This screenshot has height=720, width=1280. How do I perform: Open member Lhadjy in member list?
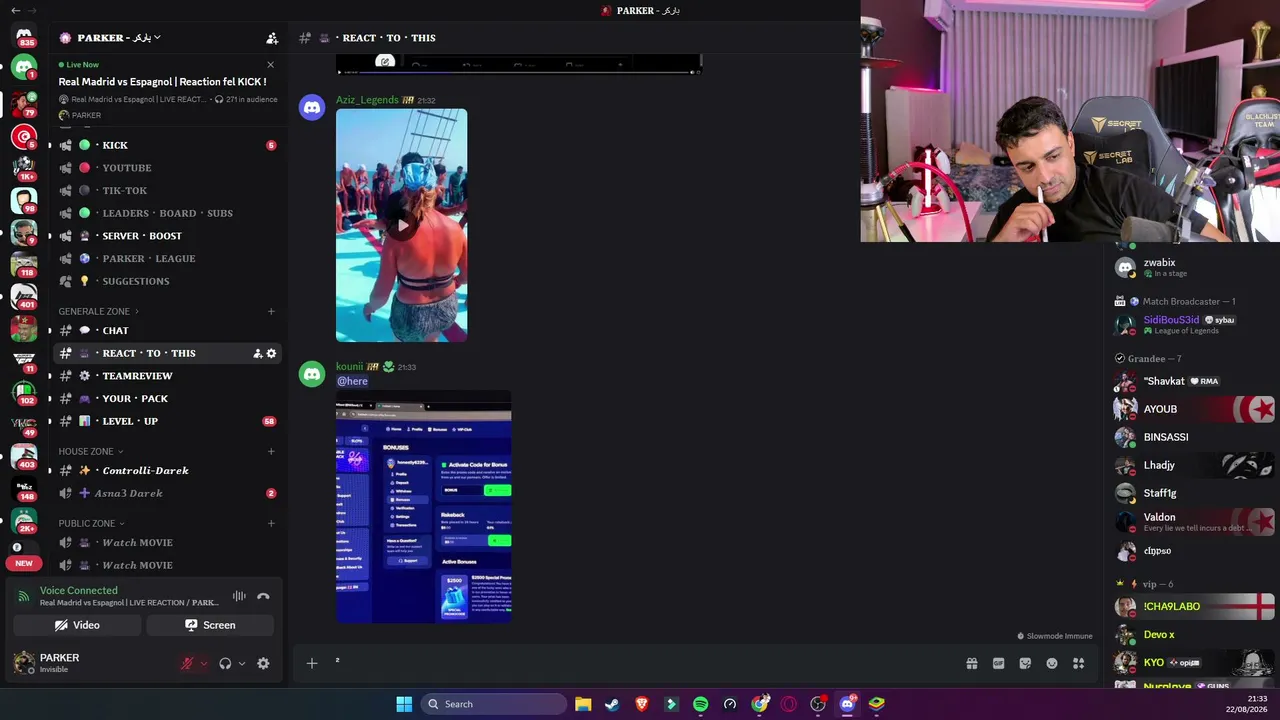click(1195, 465)
